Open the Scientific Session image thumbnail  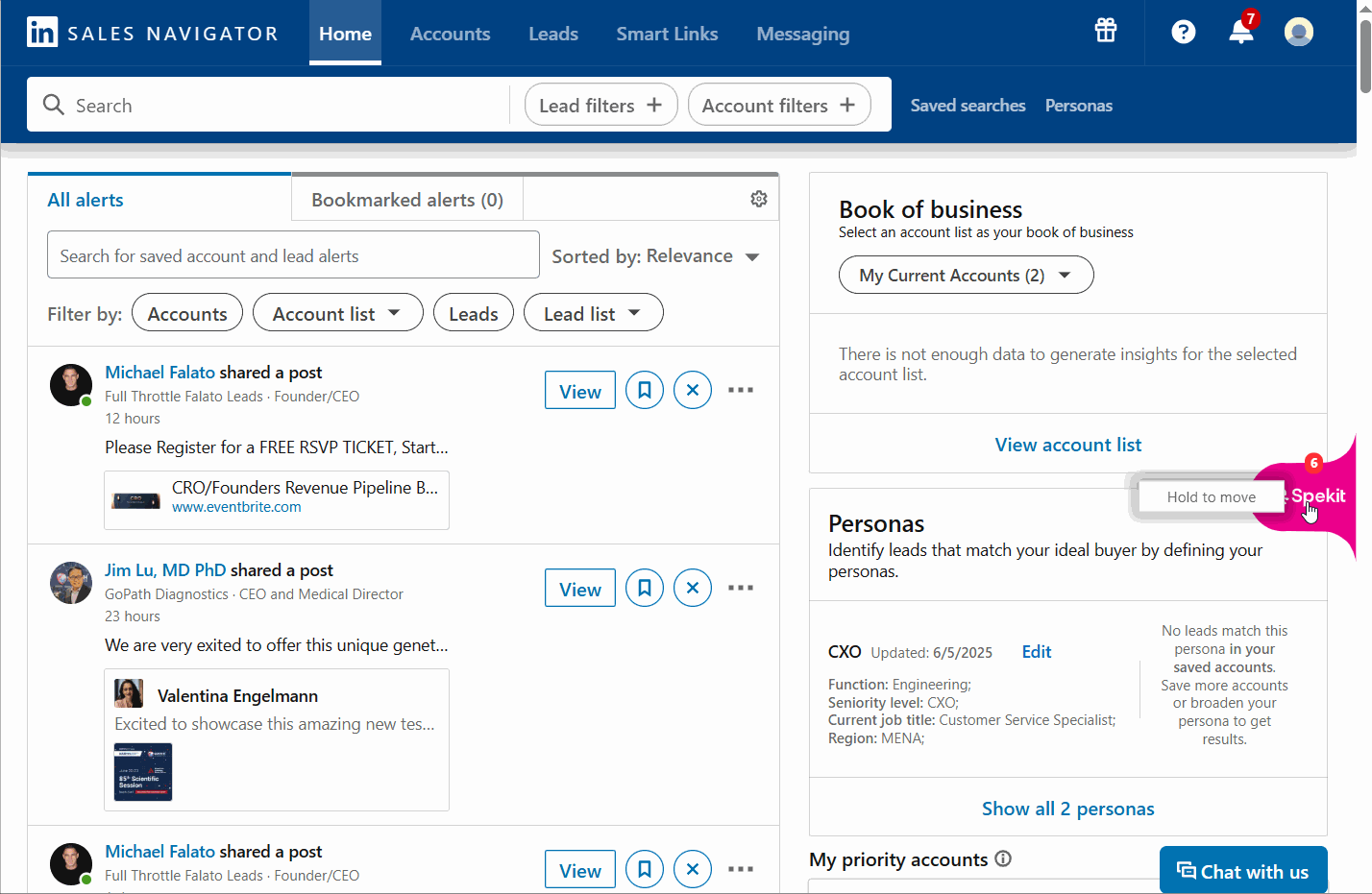(143, 772)
